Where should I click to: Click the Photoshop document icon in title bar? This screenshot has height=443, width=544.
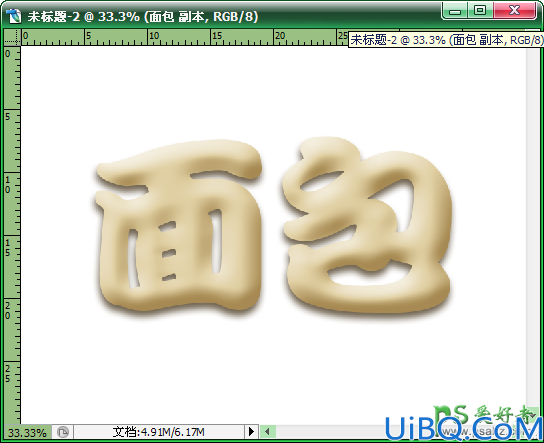(13, 16)
